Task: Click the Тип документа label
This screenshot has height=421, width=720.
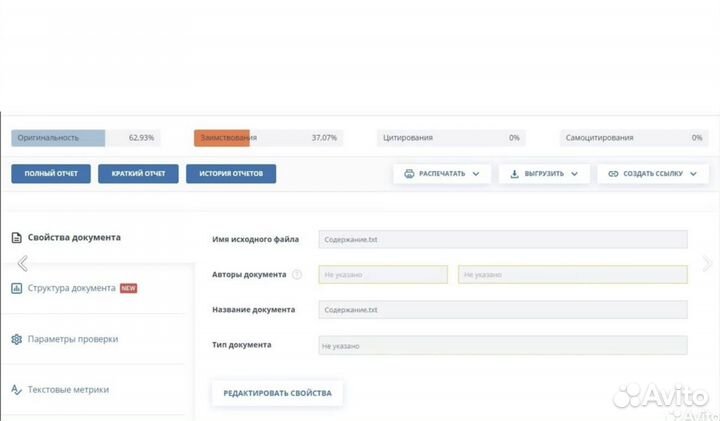Action: click(x=242, y=345)
